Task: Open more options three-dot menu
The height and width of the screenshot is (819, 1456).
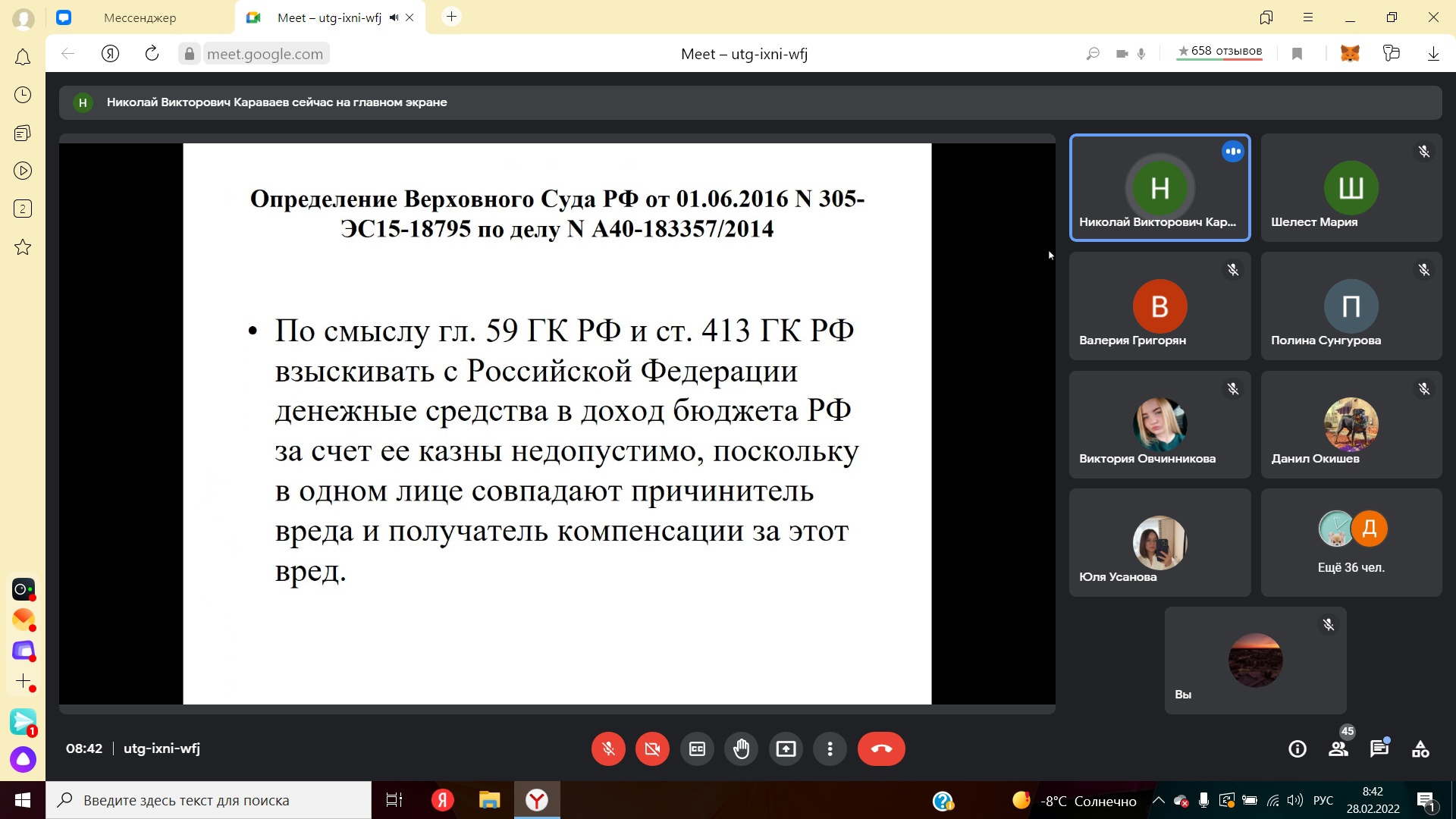Action: tap(830, 749)
